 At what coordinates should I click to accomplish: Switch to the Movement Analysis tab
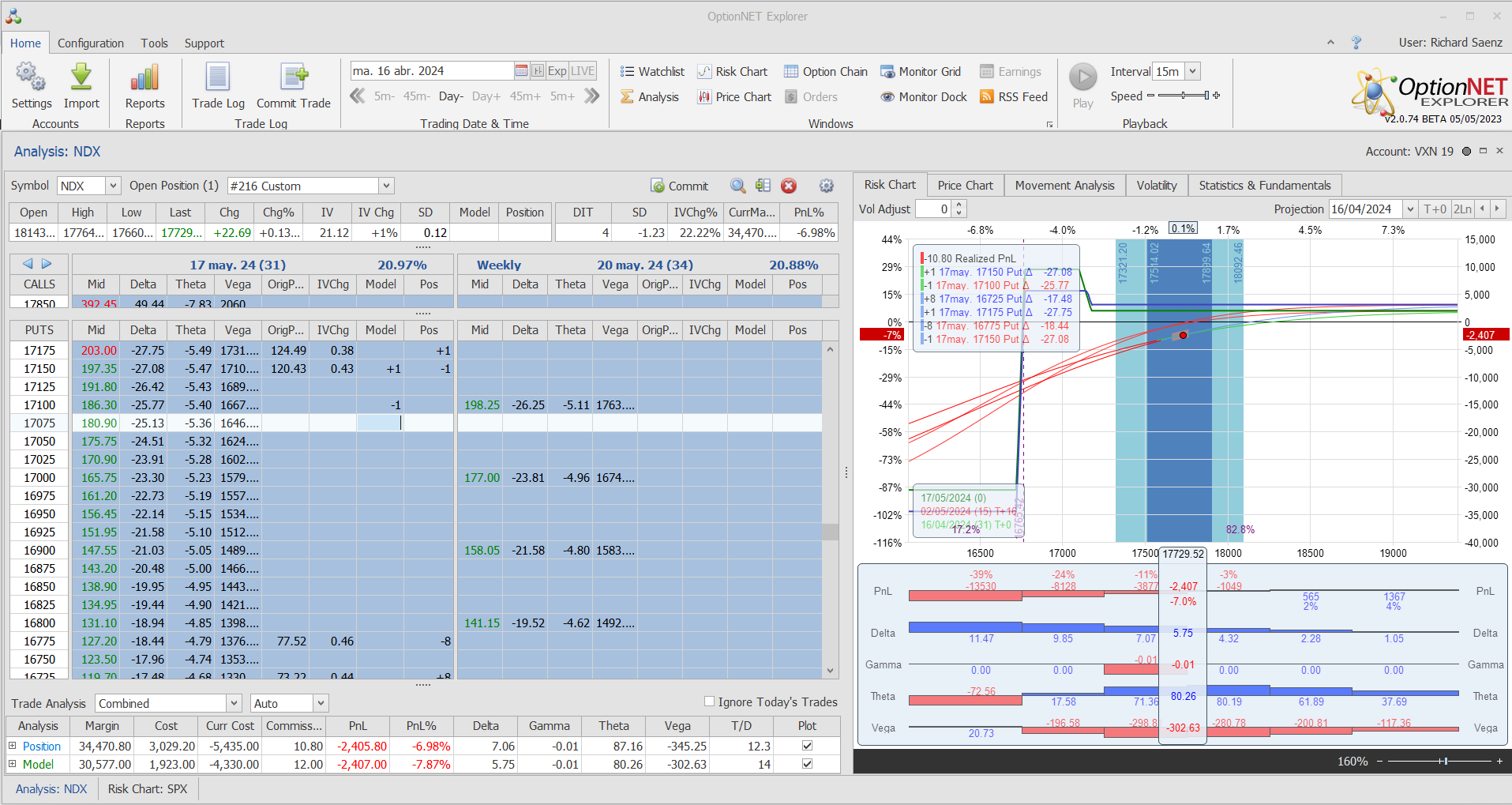coord(1065,185)
